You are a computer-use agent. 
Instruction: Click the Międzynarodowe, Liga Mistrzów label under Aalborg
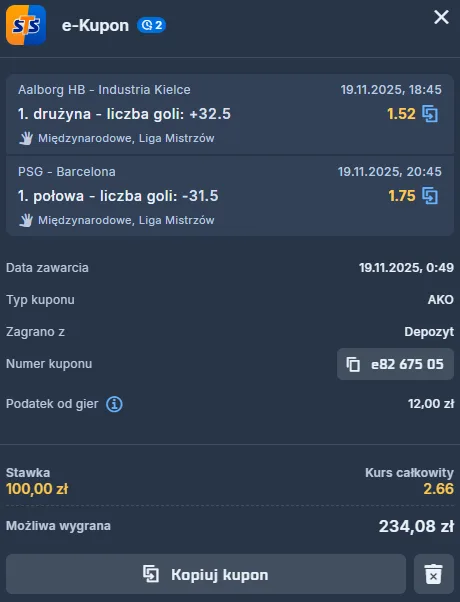pos(126,138)
